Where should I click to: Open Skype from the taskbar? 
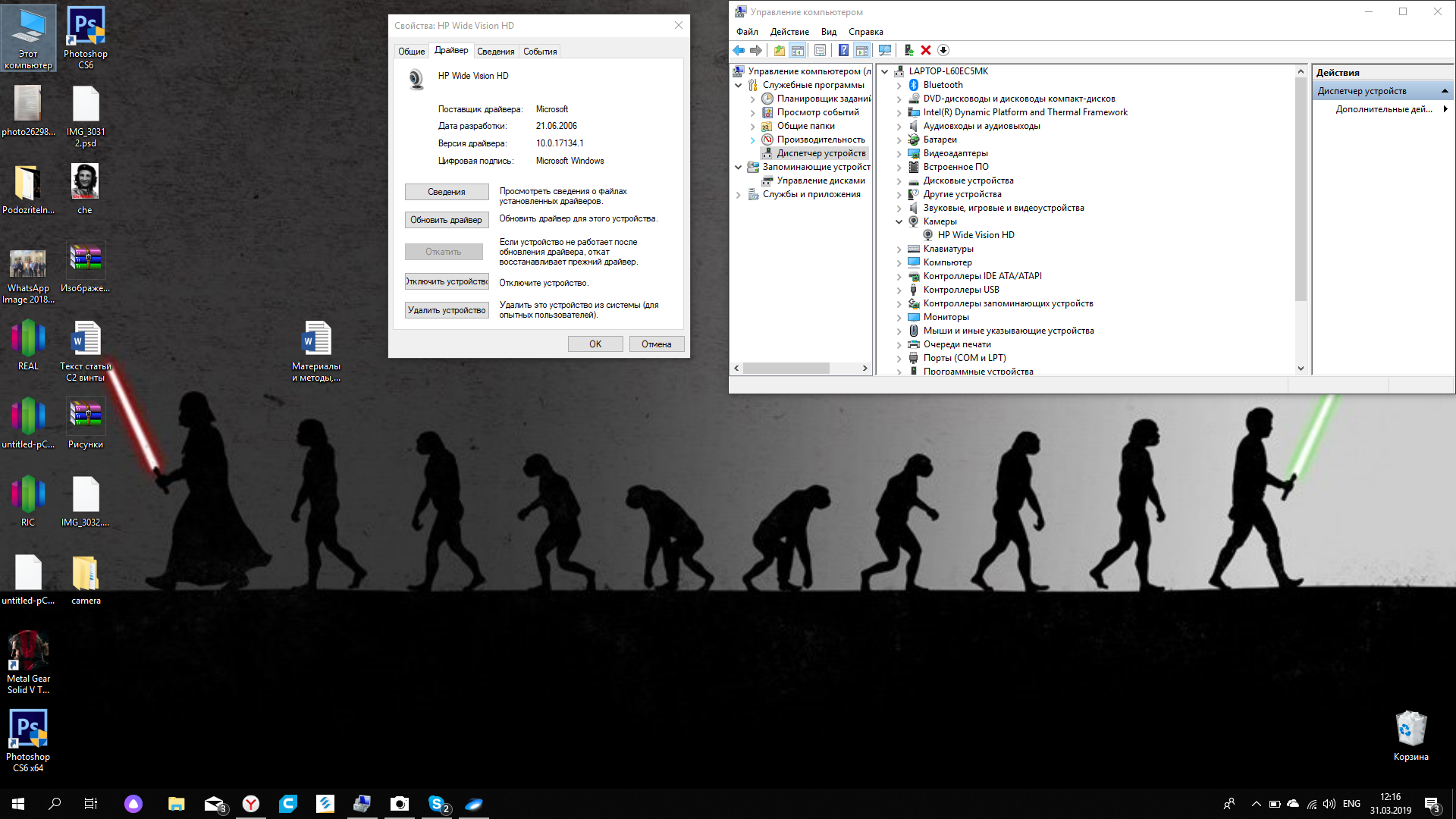point(438,804)
